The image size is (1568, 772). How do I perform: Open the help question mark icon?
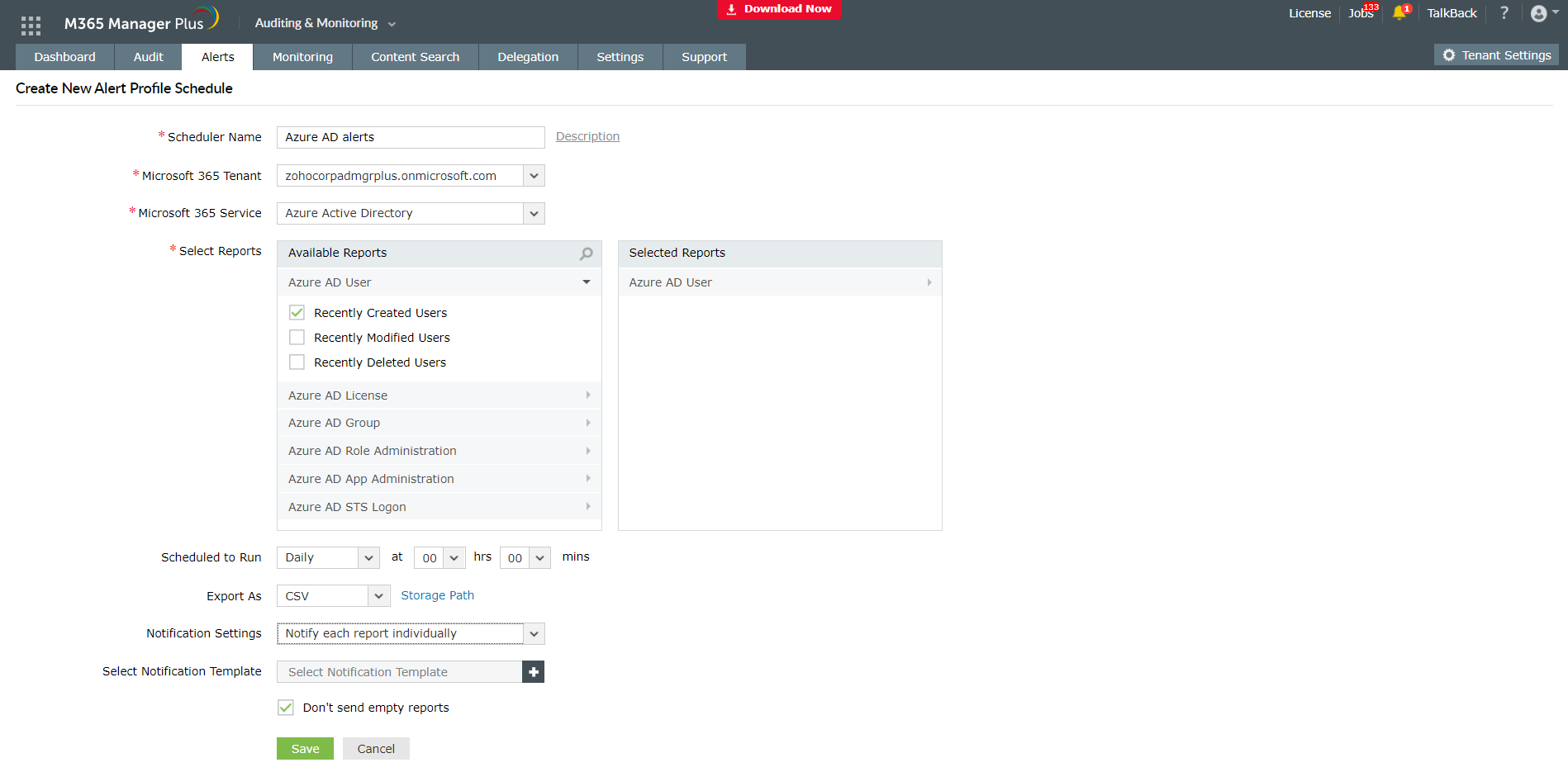1504,13
